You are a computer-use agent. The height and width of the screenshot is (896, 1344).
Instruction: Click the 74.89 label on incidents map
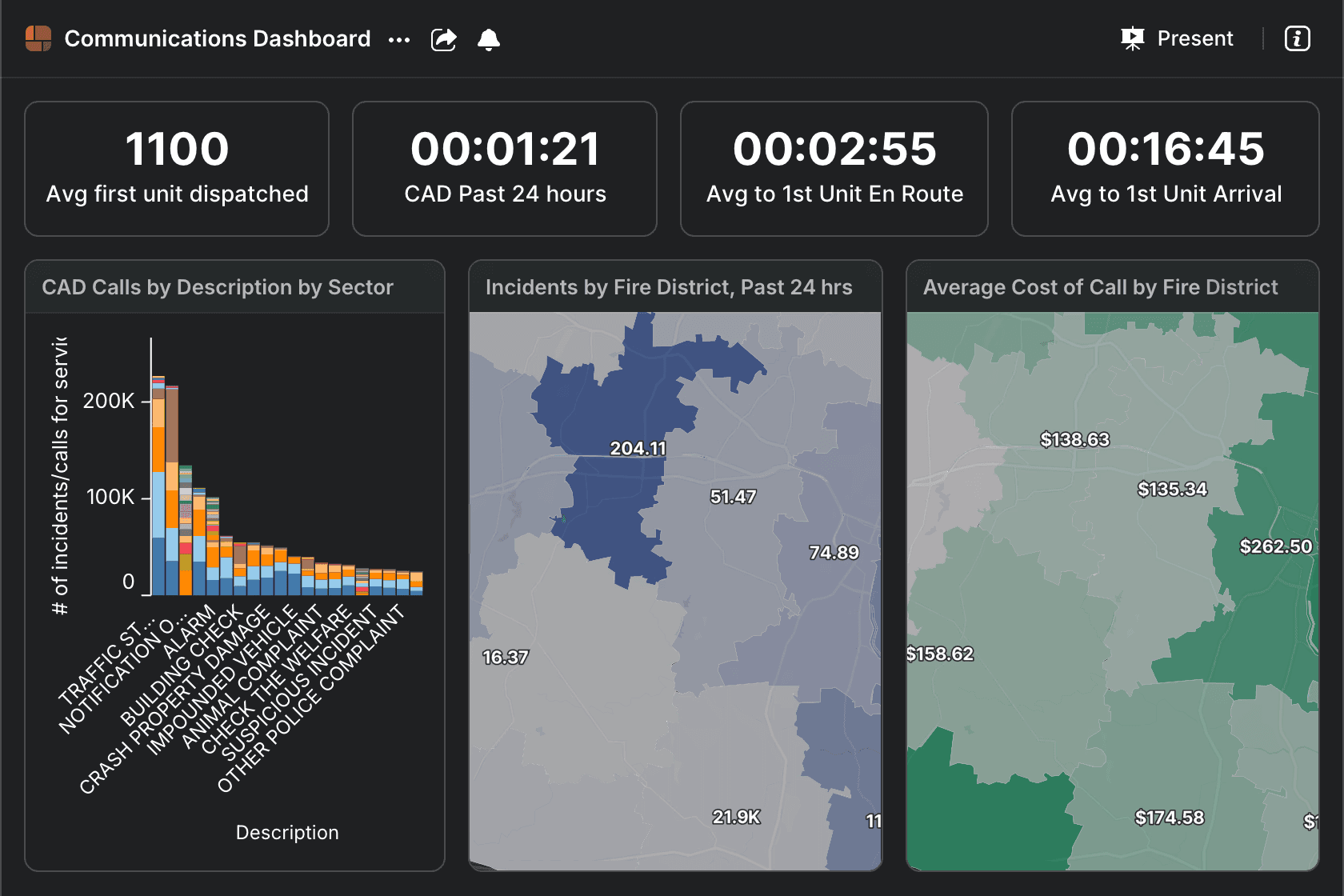pos(834,553)
